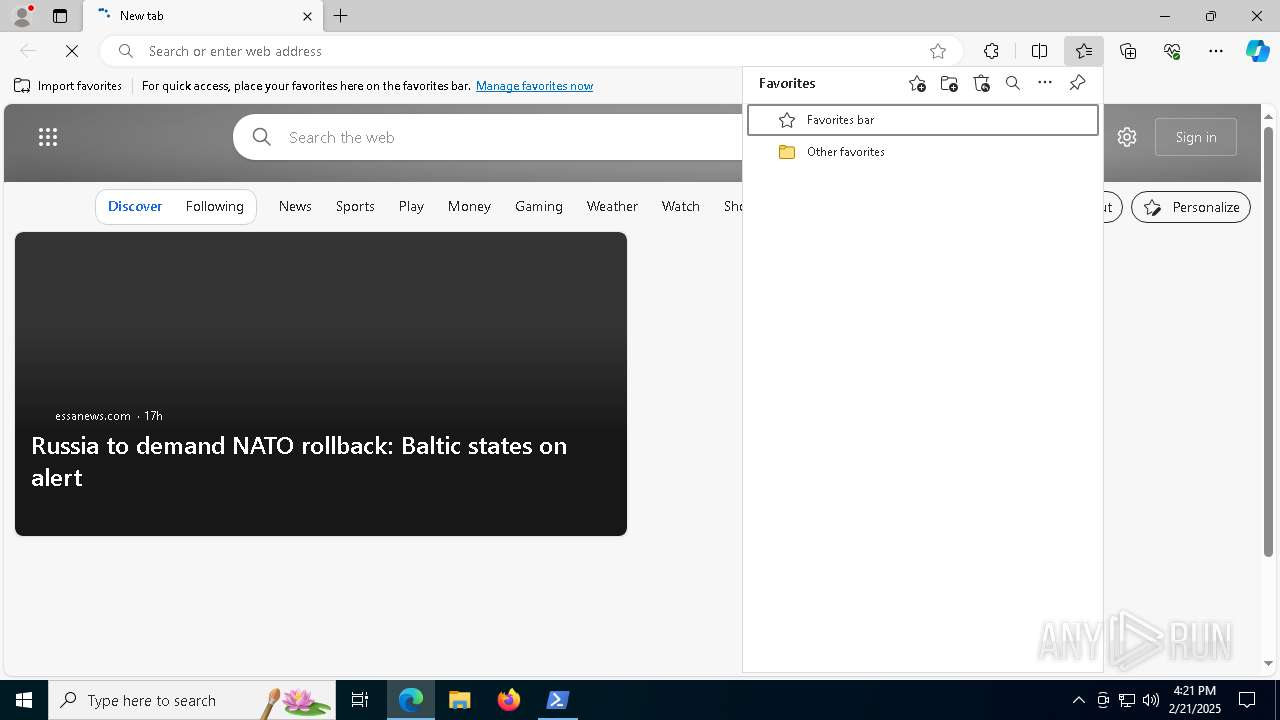1280x720 pixels.
Task: Open the tab actions menu icon
Action: (60, 16)
